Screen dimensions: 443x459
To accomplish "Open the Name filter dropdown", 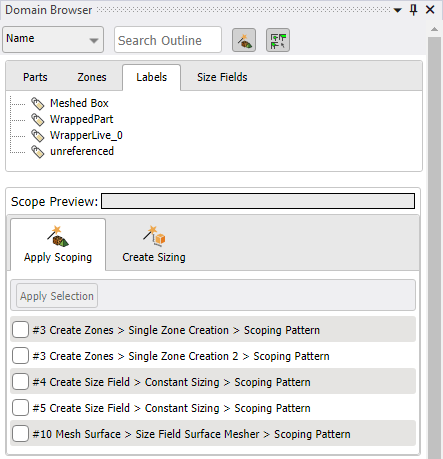I will [x=53, y=40].
